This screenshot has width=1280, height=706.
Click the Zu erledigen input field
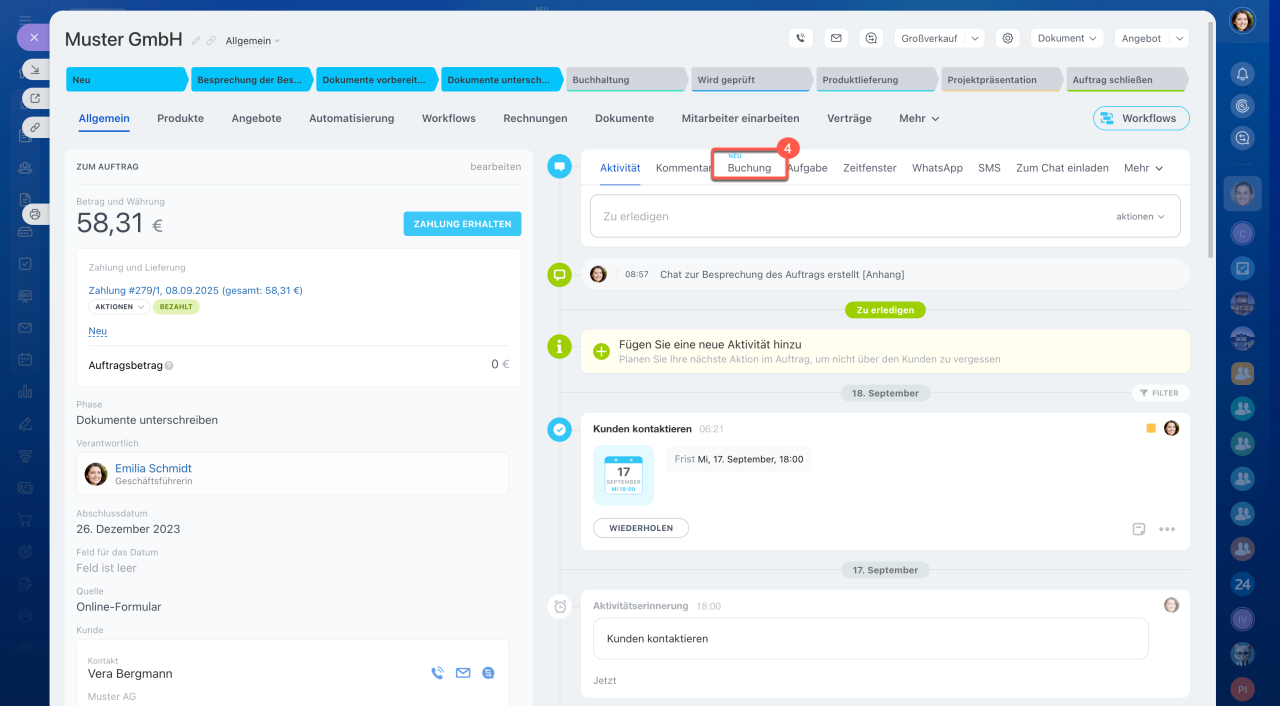pyautogui.click(x=850, y=216)
